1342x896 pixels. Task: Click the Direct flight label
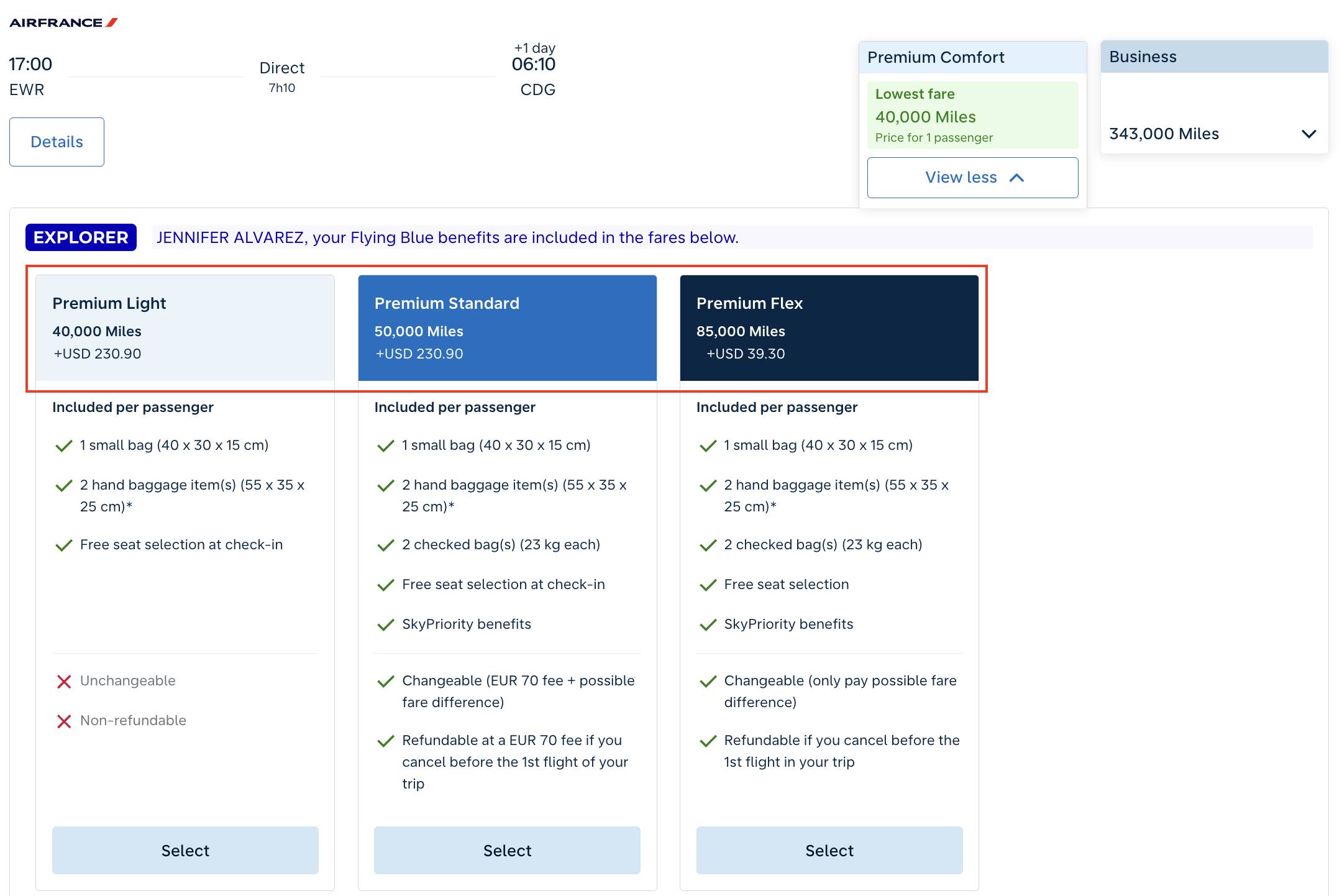[x=282, y=68]
